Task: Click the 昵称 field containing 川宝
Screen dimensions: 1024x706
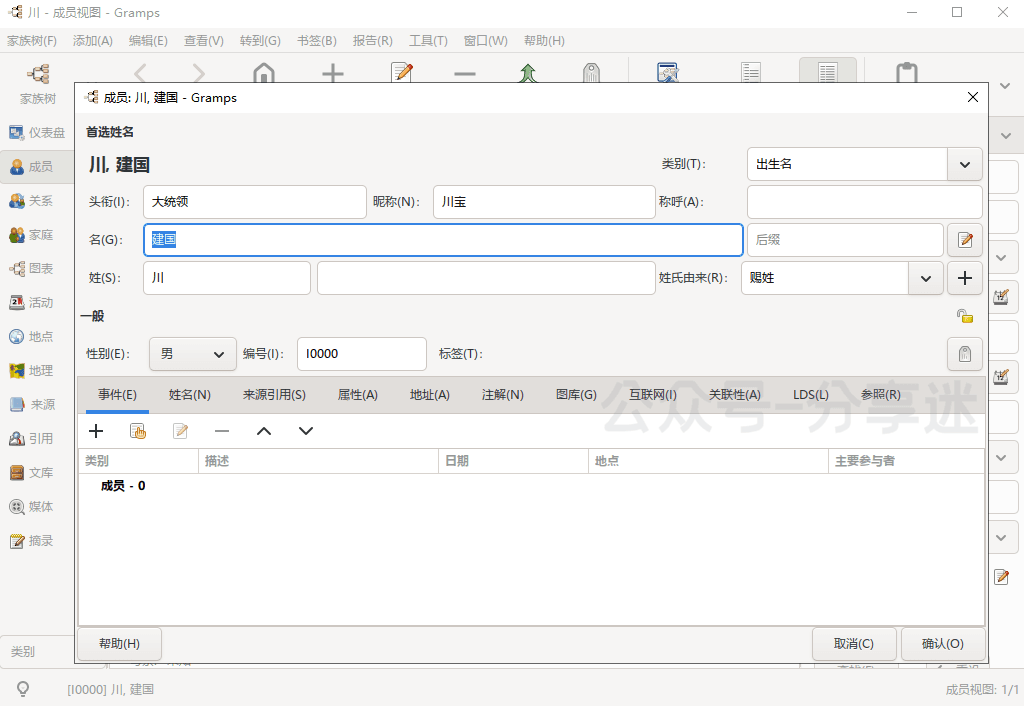Action: [x=544, y=202]
